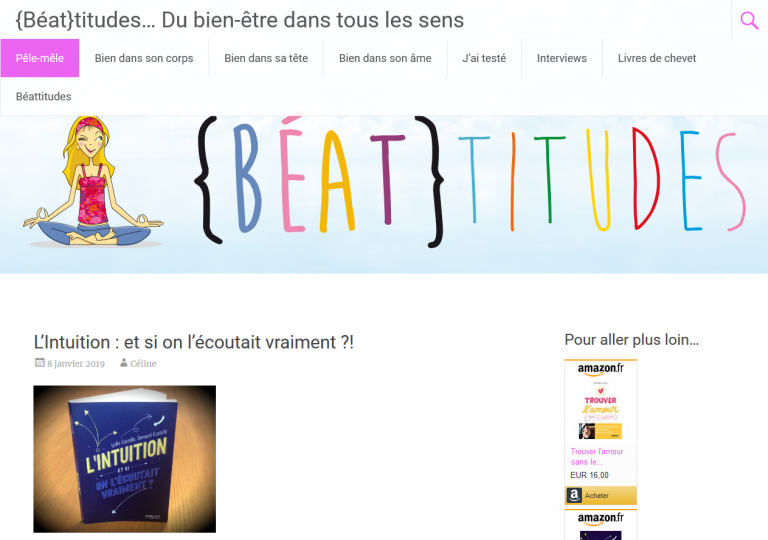This screenshot has height=540, width=768.
Task: Go to Bien dans son âme section
Action: pyautogui.click(x=385, y=58)
